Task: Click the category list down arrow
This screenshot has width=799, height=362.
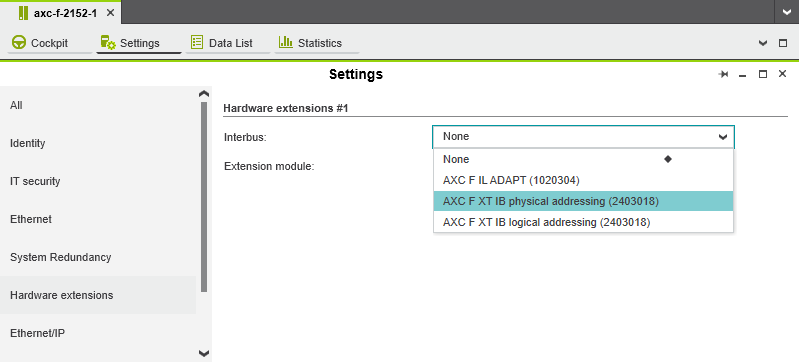Action: (203, 353)
